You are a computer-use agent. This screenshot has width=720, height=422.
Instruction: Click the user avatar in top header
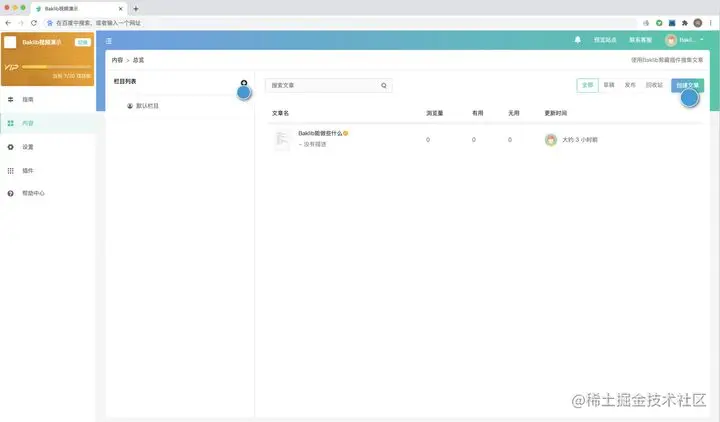click(x=671, y=40)
